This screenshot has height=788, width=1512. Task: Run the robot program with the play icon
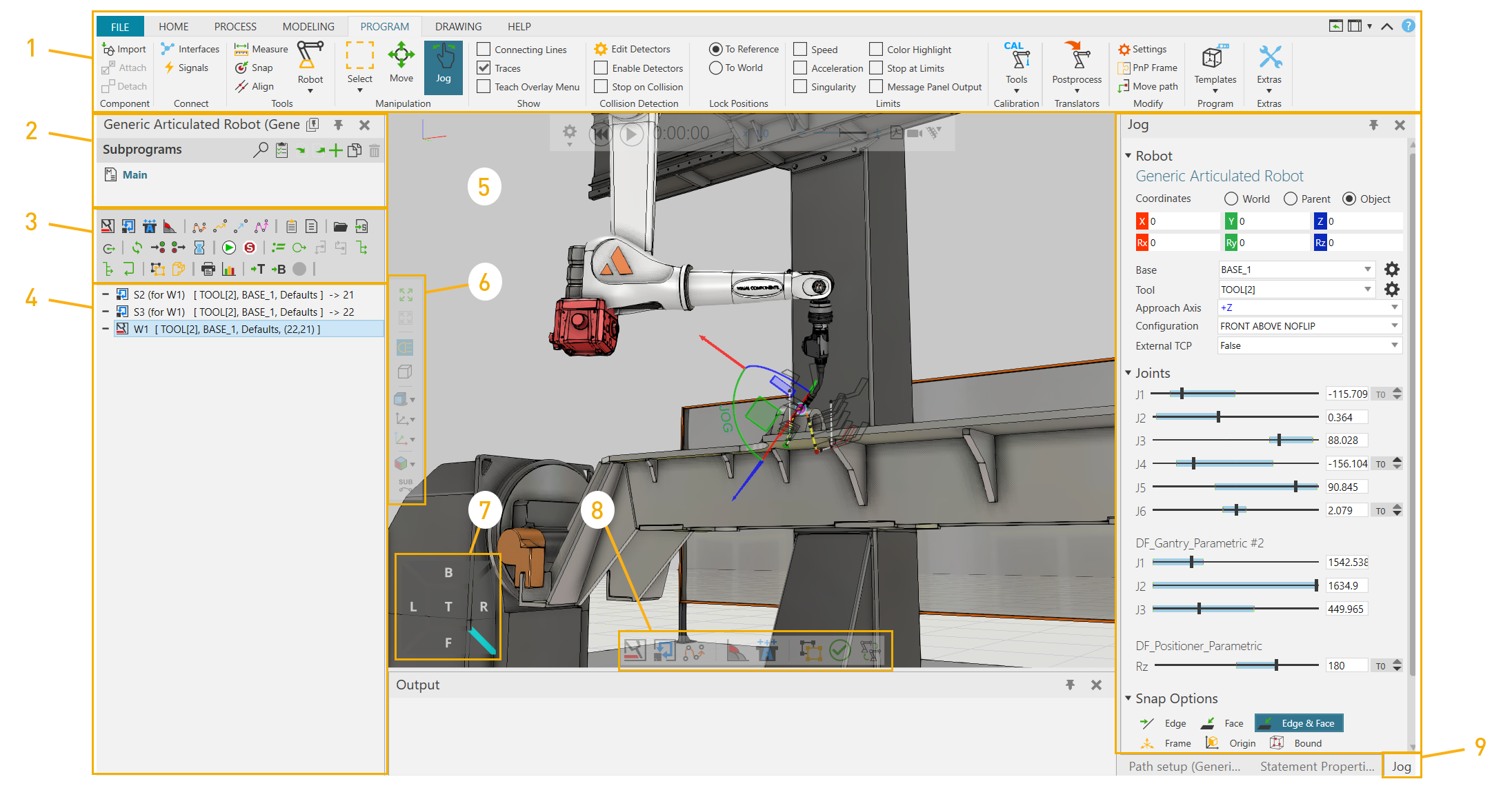click(x=228, y=247)
